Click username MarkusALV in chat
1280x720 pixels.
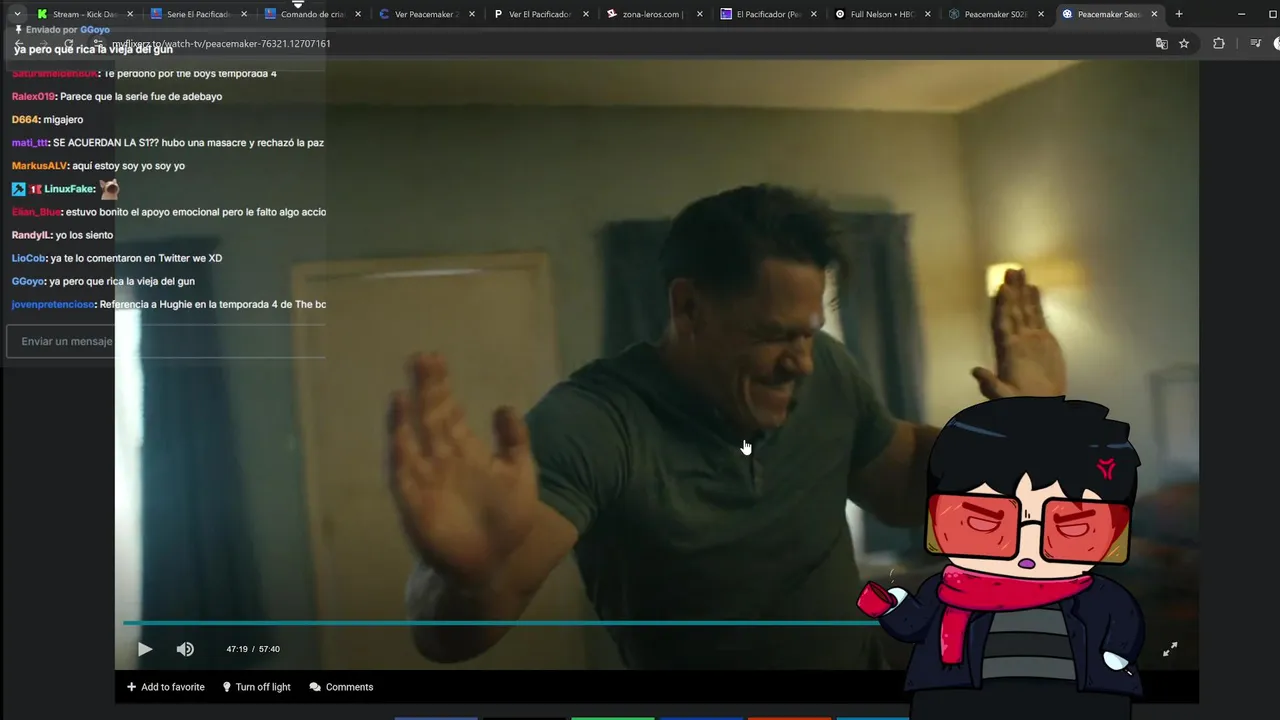pyautogui.click(x=39, y=166)
